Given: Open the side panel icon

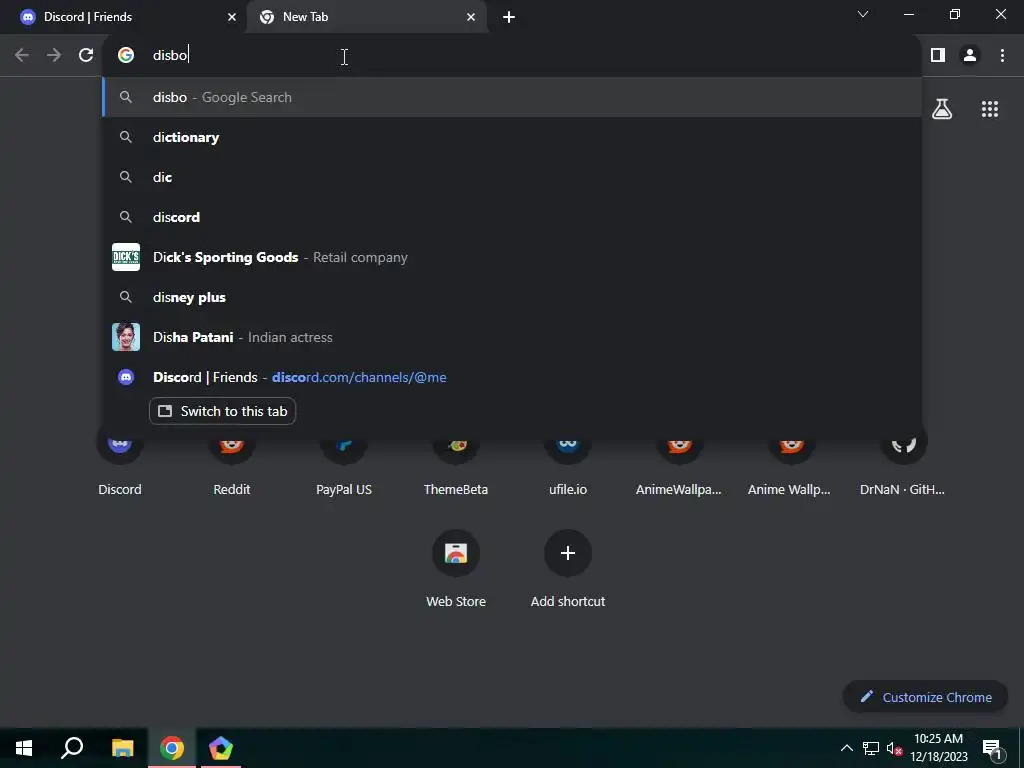Looking at the screenshot, I should click(938, 55).
